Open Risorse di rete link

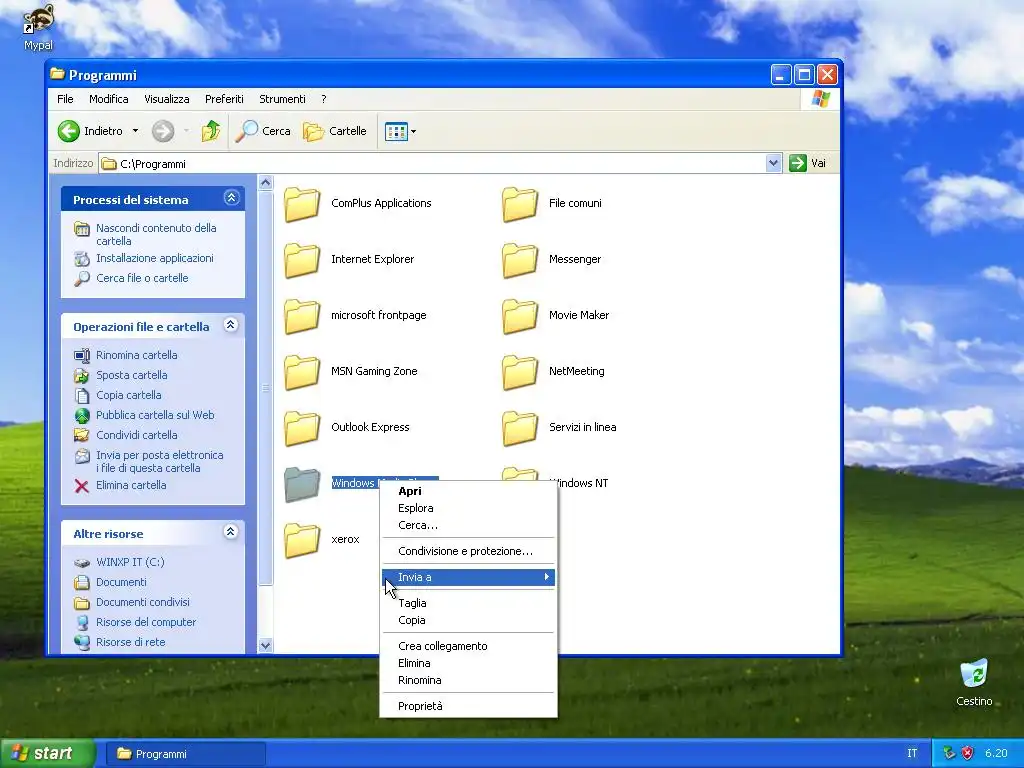point(130,642)
